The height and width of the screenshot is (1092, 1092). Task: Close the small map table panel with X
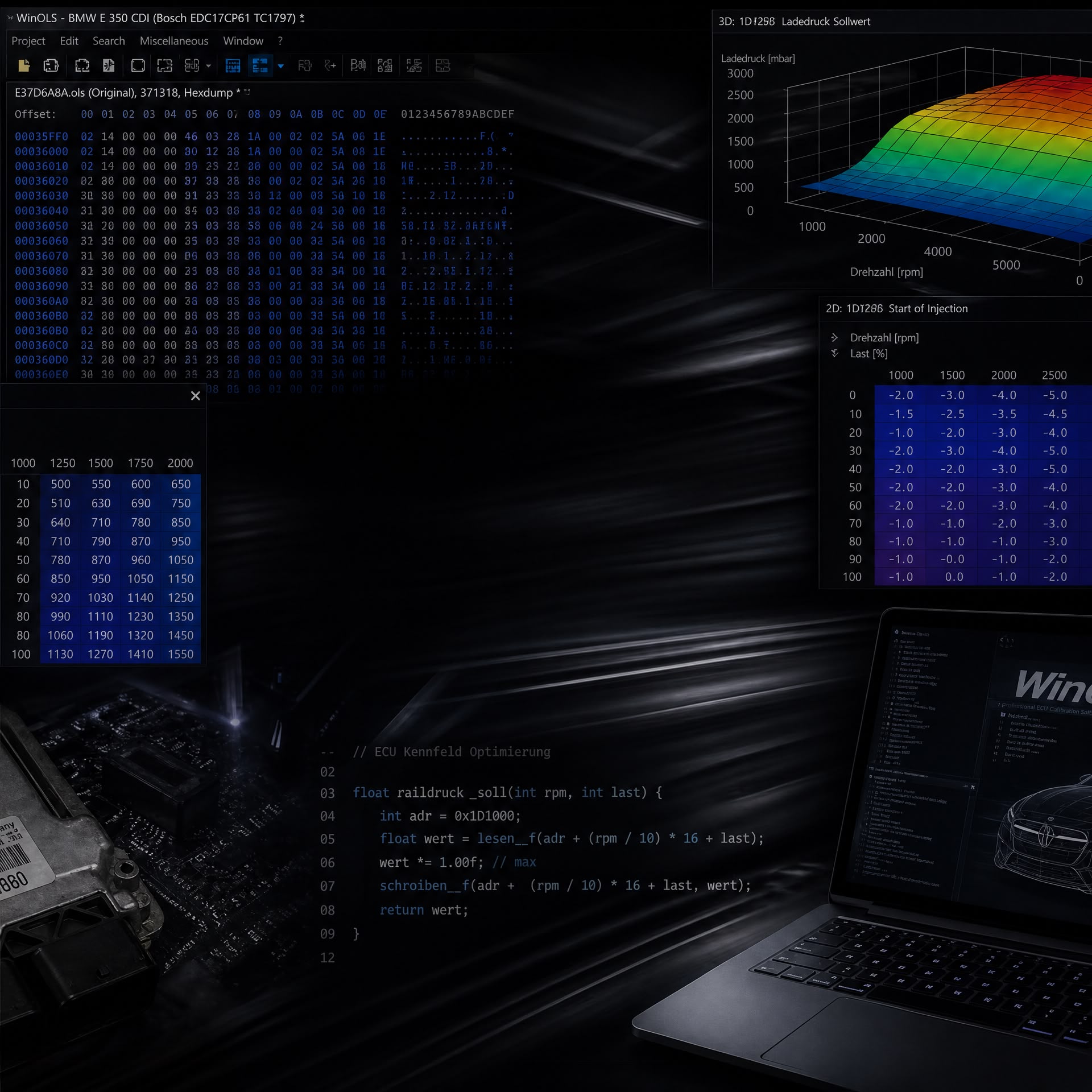point(196,396)
